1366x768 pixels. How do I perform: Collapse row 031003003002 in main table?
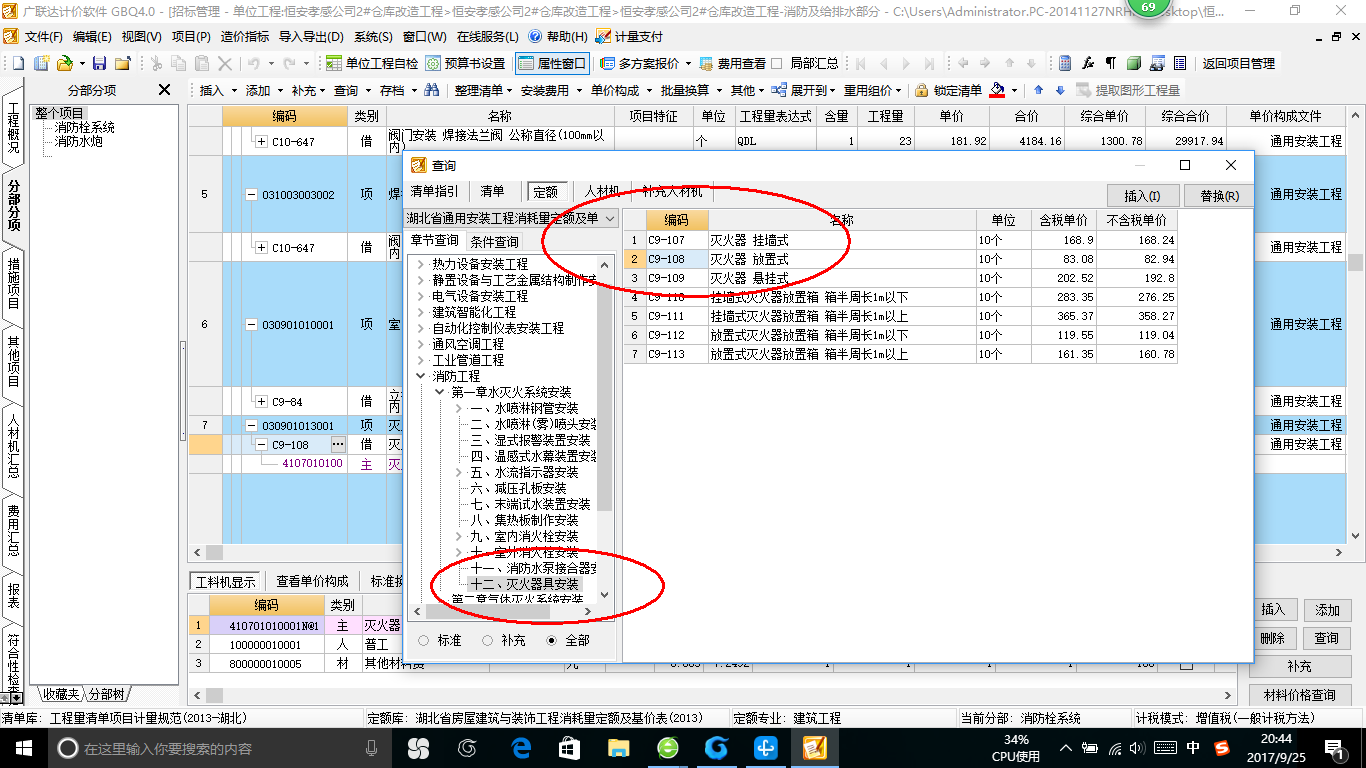[251, 195]
